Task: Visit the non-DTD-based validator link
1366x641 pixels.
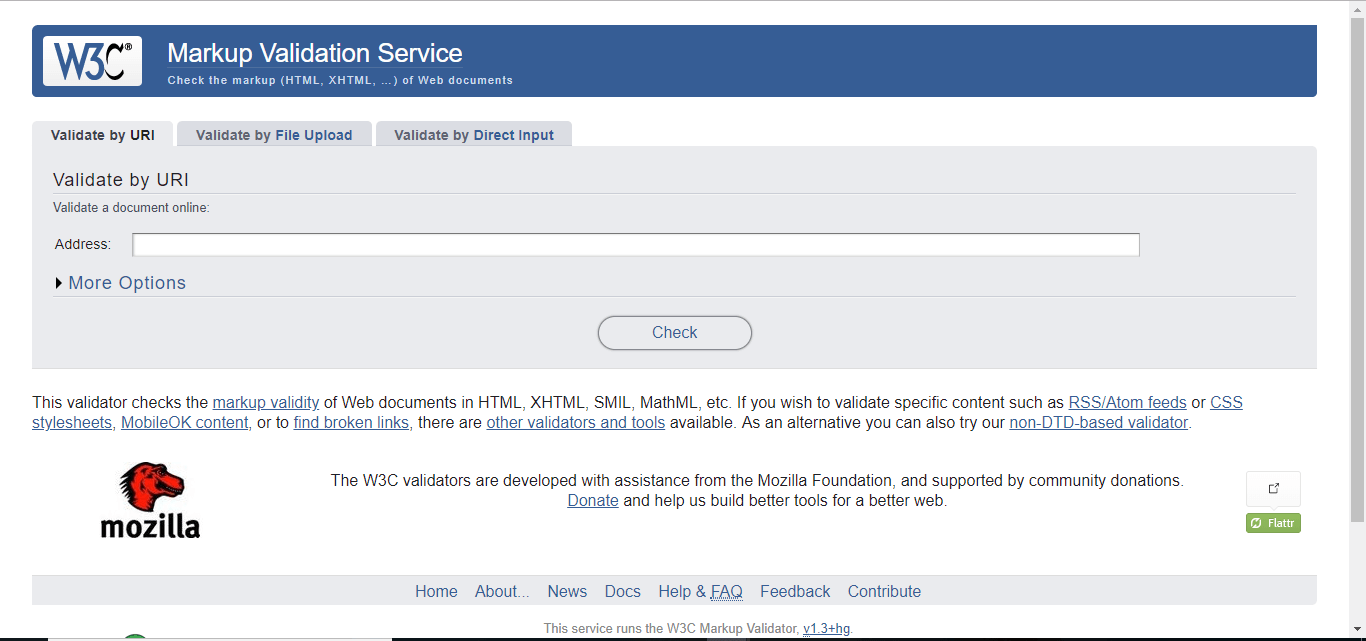Action: tap(1098, 423)
